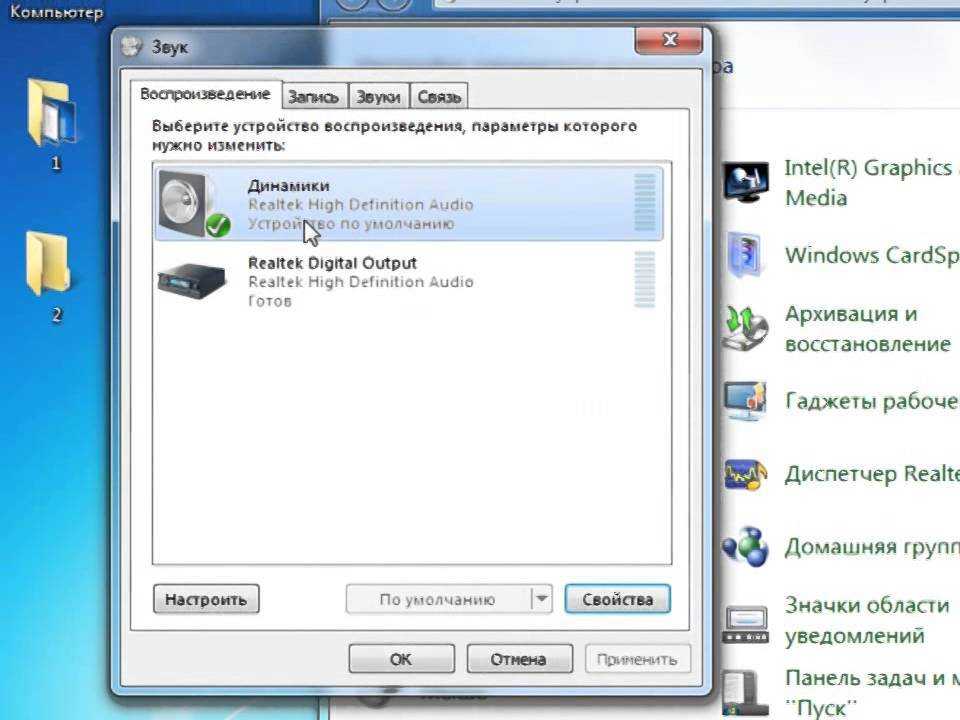Click the Применить button
This screenshot has height=720, width=960.
coord(637,659)
